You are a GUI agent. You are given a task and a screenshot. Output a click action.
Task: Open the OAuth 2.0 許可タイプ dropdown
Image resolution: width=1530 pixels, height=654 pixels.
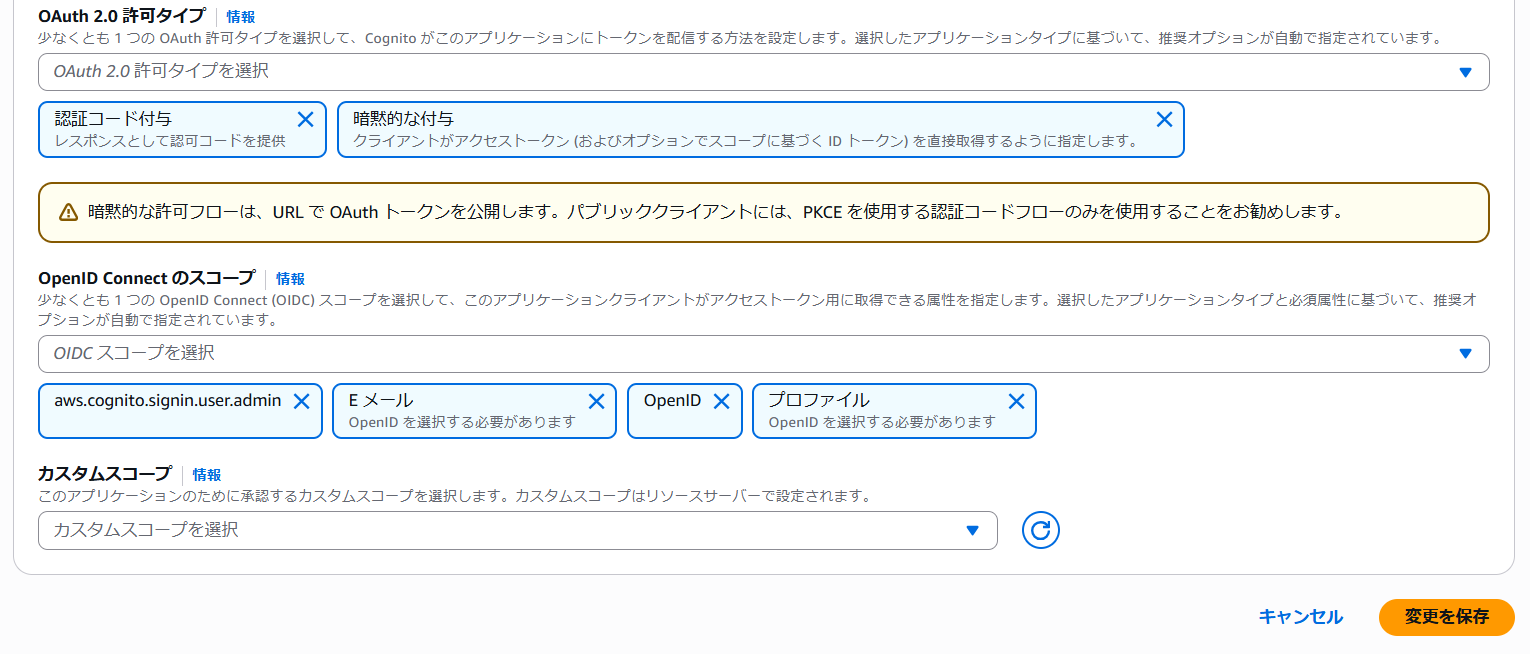click(764, 72)
